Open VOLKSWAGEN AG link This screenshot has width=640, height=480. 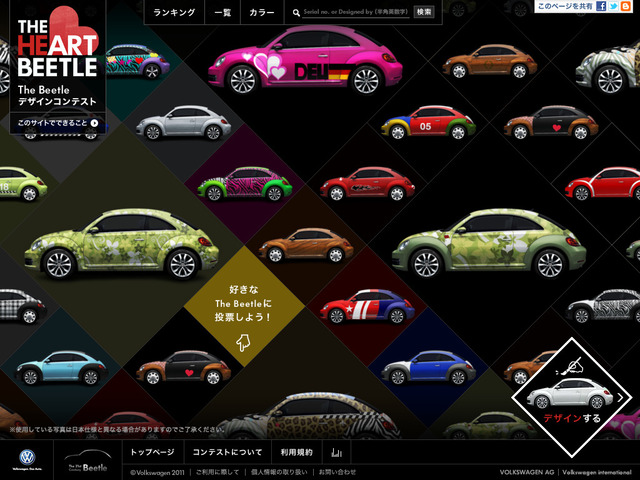pyautogui.click(x=527, y=472)
